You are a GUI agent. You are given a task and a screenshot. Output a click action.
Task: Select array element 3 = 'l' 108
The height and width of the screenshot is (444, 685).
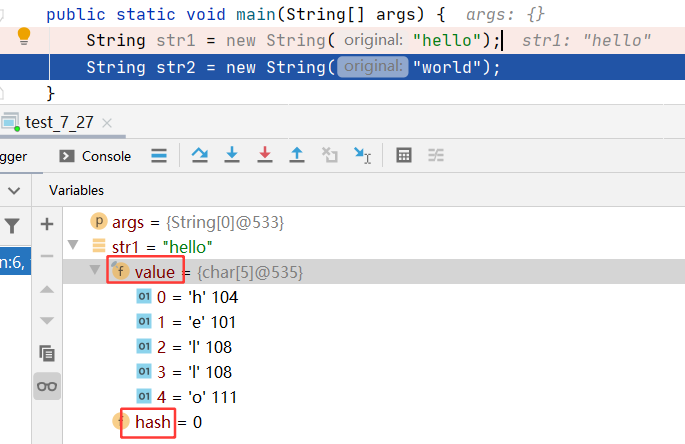click(374, 372)
